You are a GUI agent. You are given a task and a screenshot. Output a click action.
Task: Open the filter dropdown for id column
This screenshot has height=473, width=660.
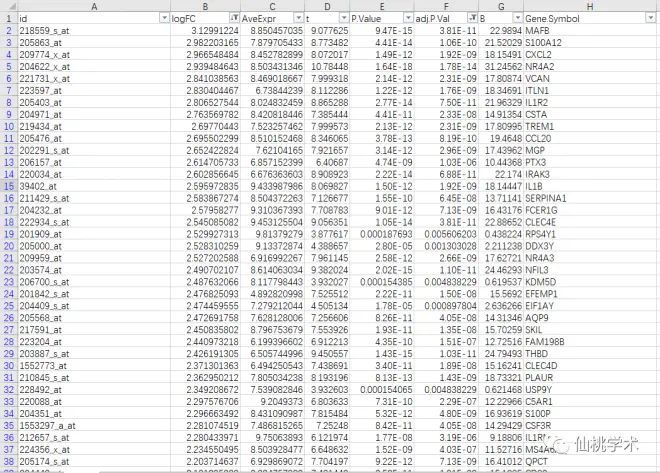(x=164, y=18)
